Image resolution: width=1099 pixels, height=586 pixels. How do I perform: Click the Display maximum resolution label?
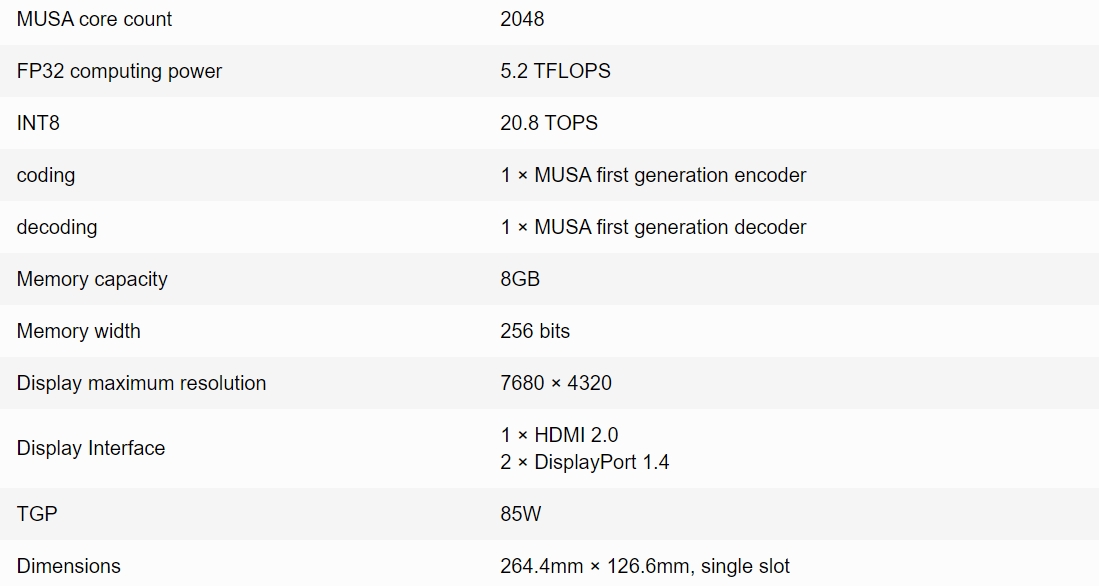click(x=141, y=383)
